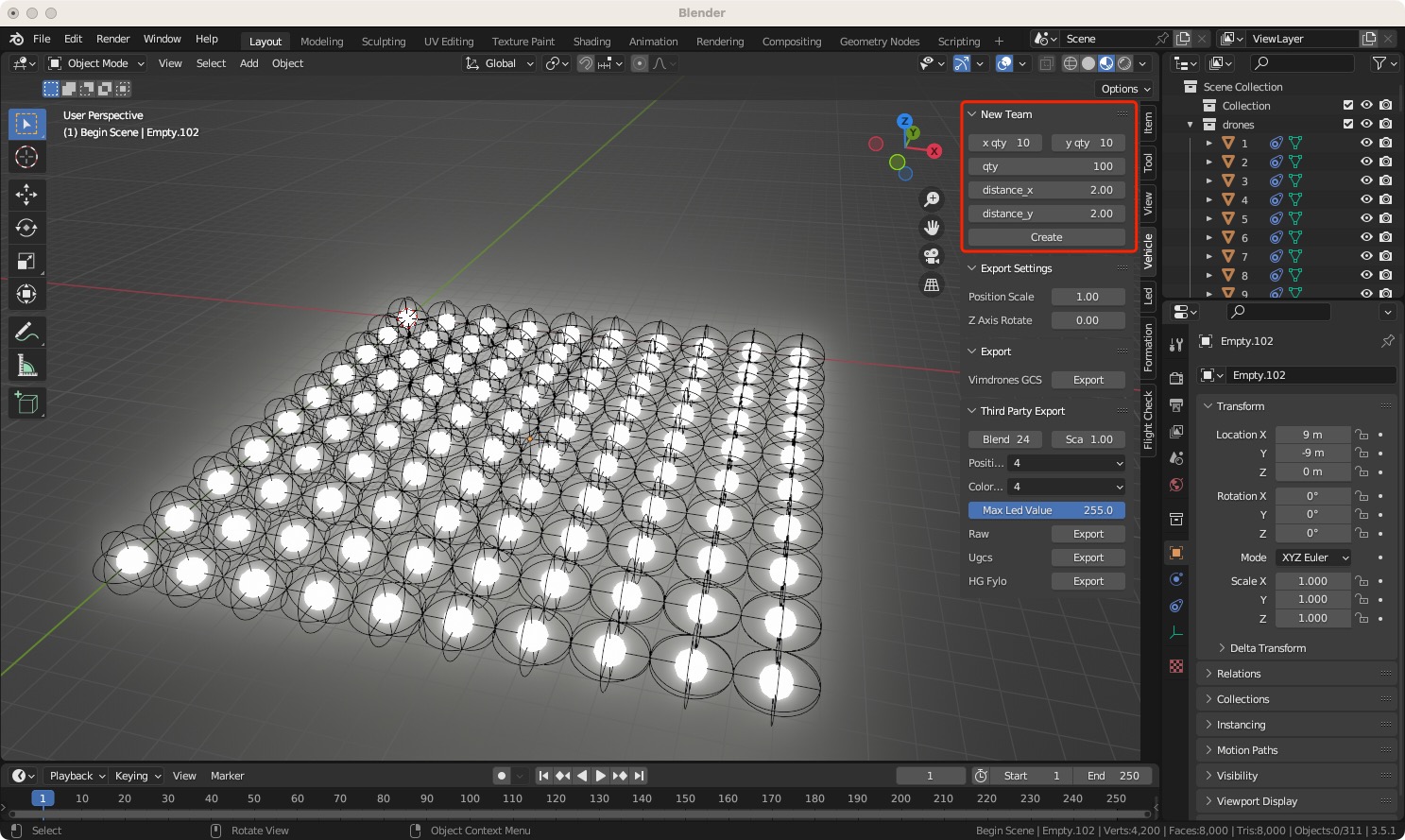Click the Raw Export button
This screenshot has height=840, width=1405.
click(1088, 534)
